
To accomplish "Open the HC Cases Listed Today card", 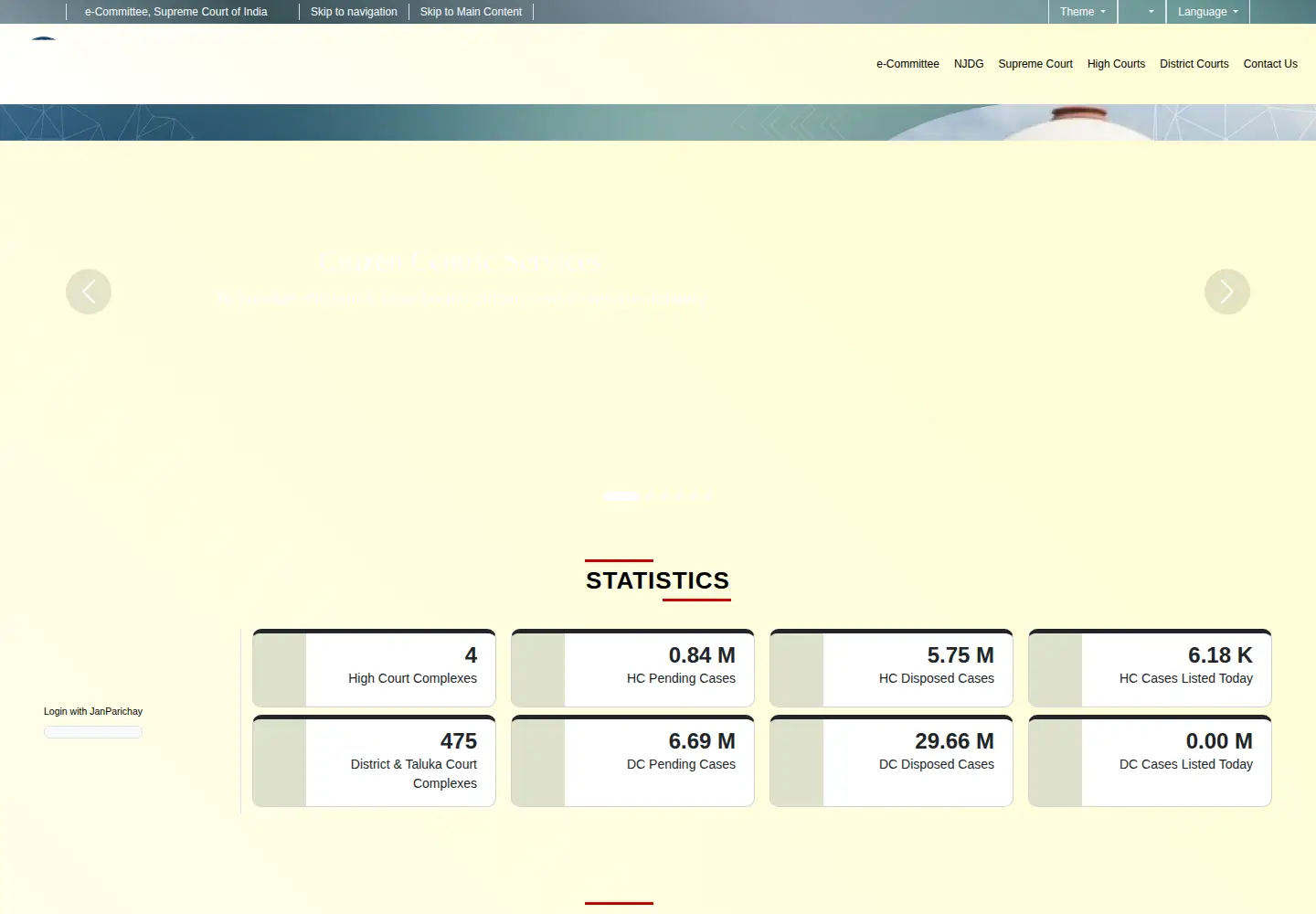I will 1150,668.
